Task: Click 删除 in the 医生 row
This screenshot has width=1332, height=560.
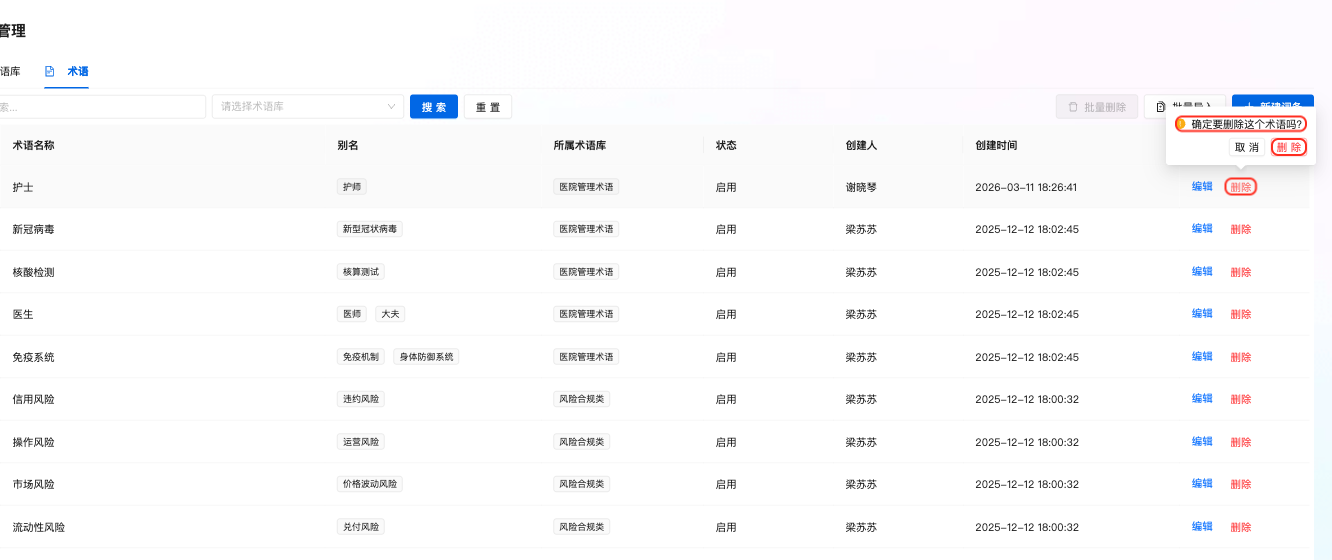Action: 1241,314
